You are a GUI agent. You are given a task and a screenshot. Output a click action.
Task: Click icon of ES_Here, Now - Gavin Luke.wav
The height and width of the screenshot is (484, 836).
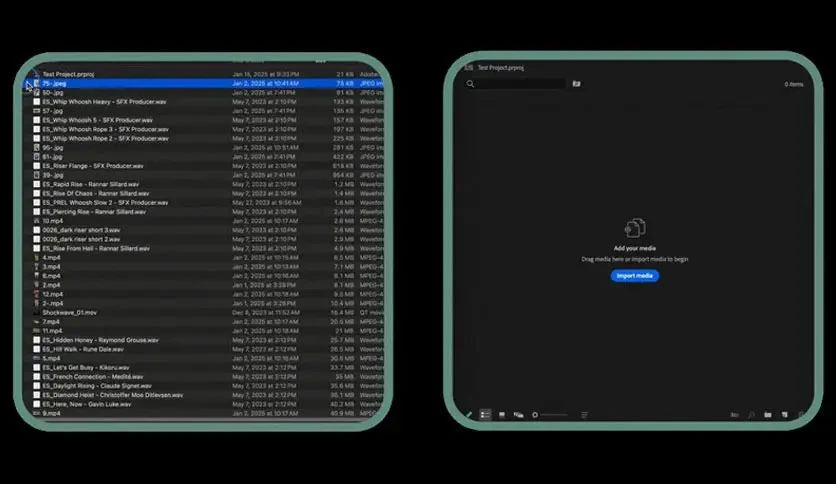coord(37,405)
